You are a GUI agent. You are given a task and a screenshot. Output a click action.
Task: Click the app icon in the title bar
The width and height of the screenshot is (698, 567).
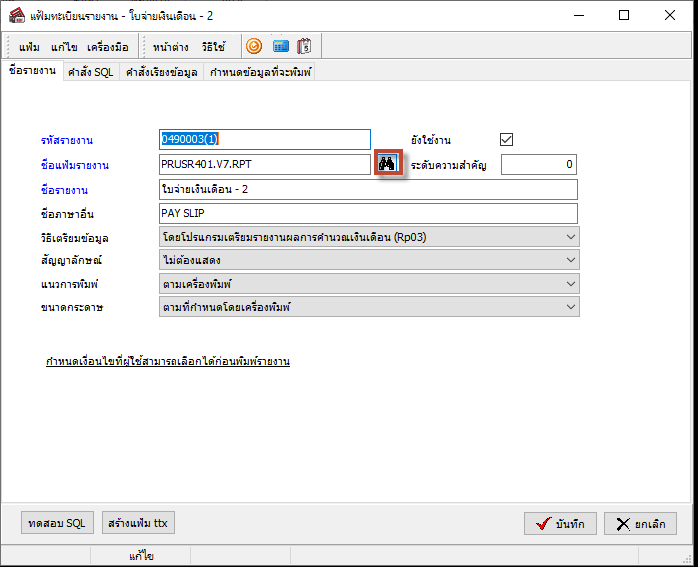[x=16, y=15]
